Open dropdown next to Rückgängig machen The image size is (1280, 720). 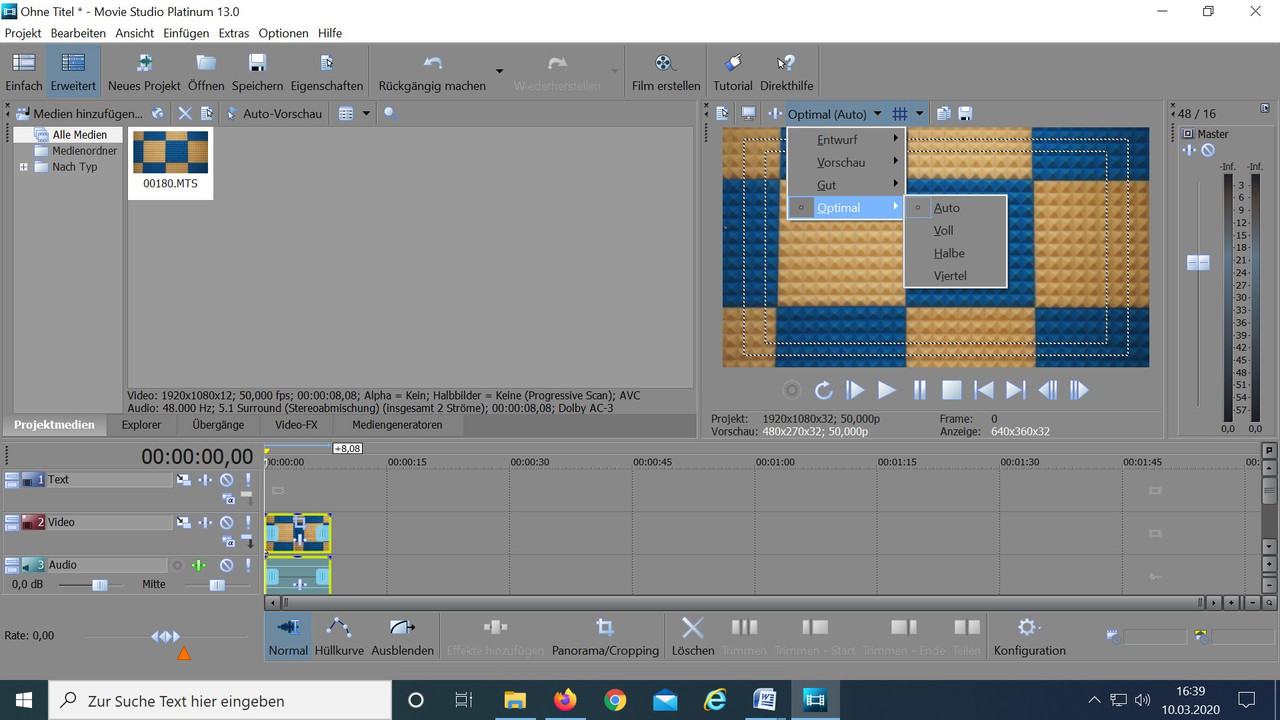pos(499,71)
